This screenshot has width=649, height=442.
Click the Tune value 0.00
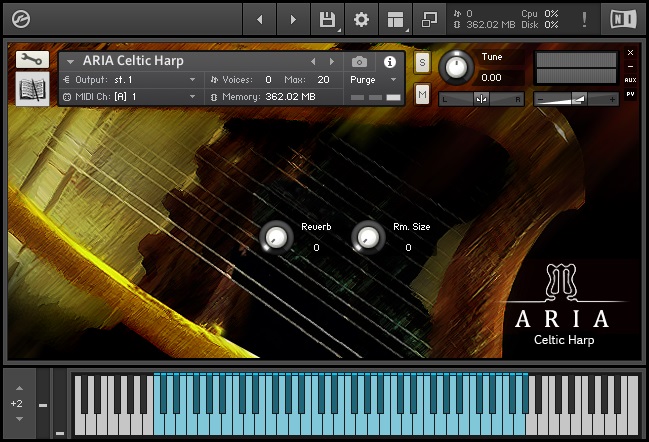point(491,77)
